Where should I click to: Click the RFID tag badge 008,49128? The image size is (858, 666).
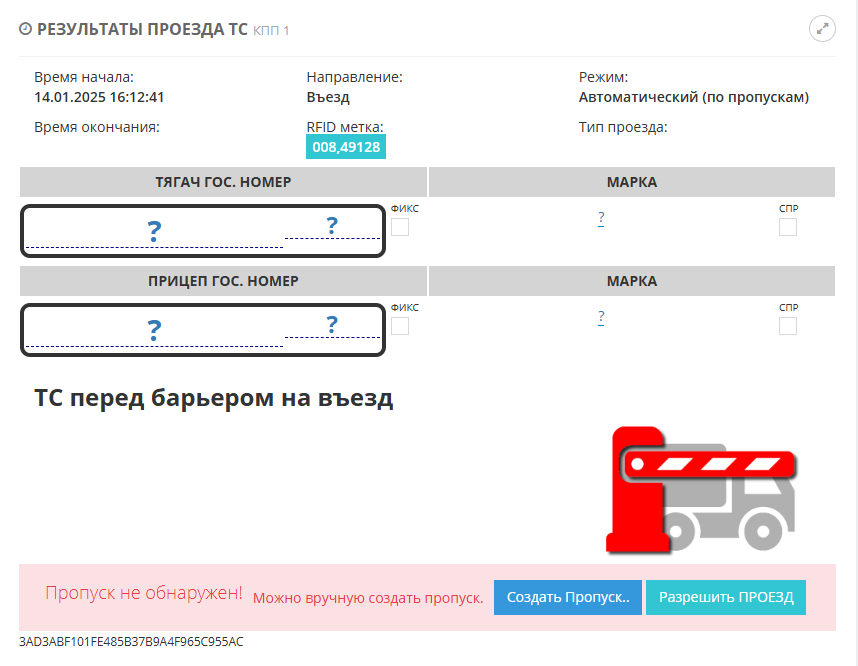[x=345, y=147]
